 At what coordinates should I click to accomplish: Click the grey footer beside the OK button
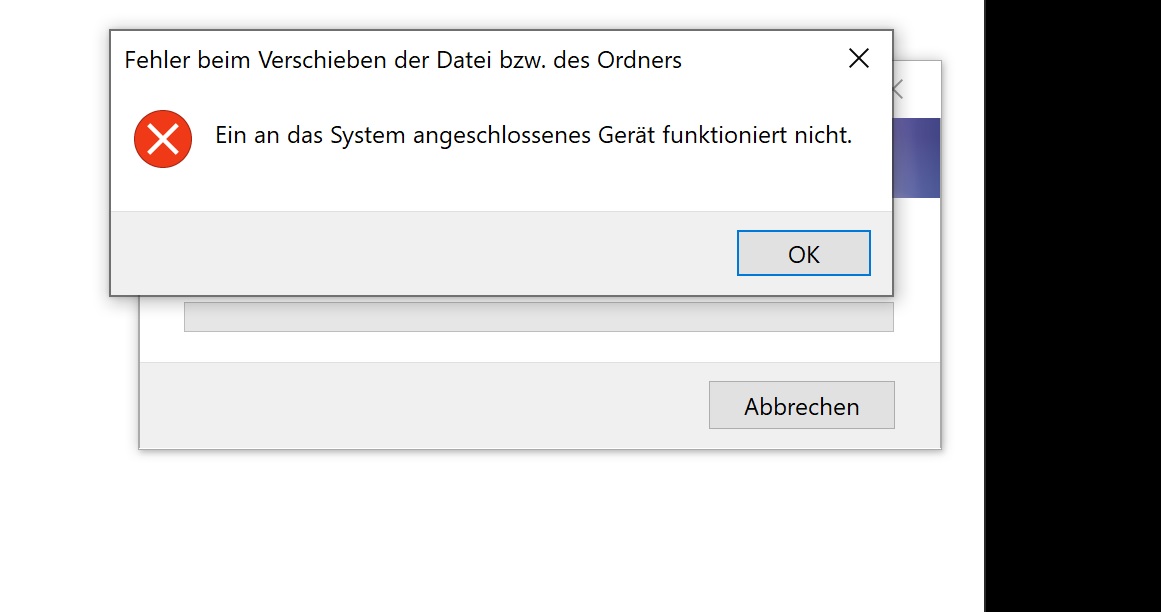coord(422,253)
